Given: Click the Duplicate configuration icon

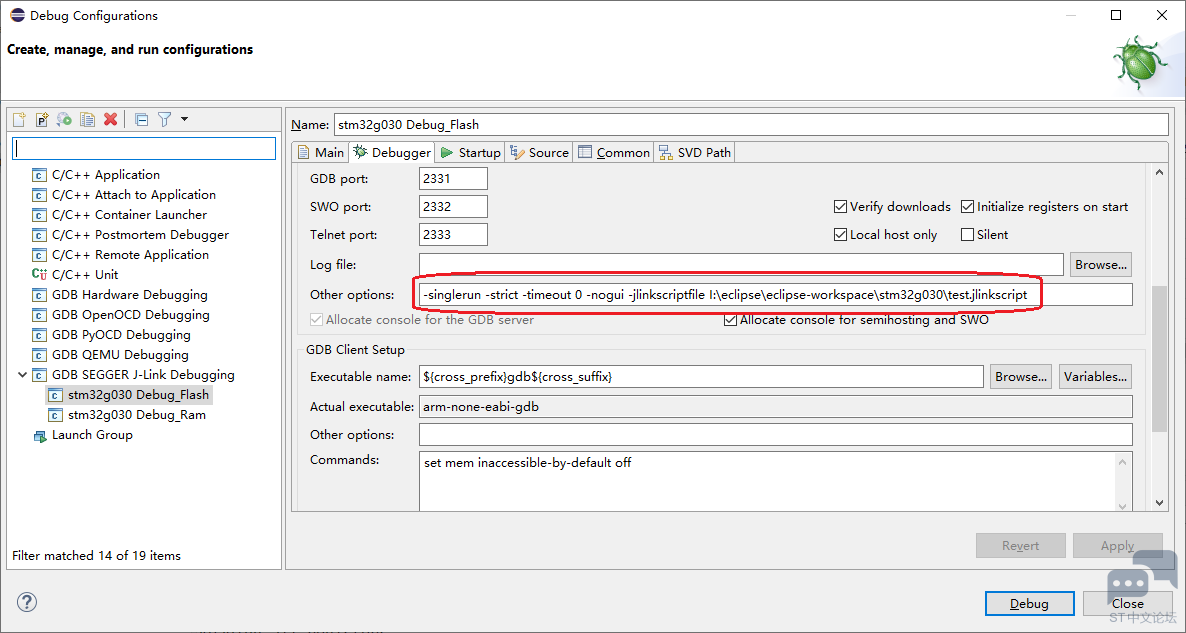Looking at the screenshot, I should [x=87, y=119].
